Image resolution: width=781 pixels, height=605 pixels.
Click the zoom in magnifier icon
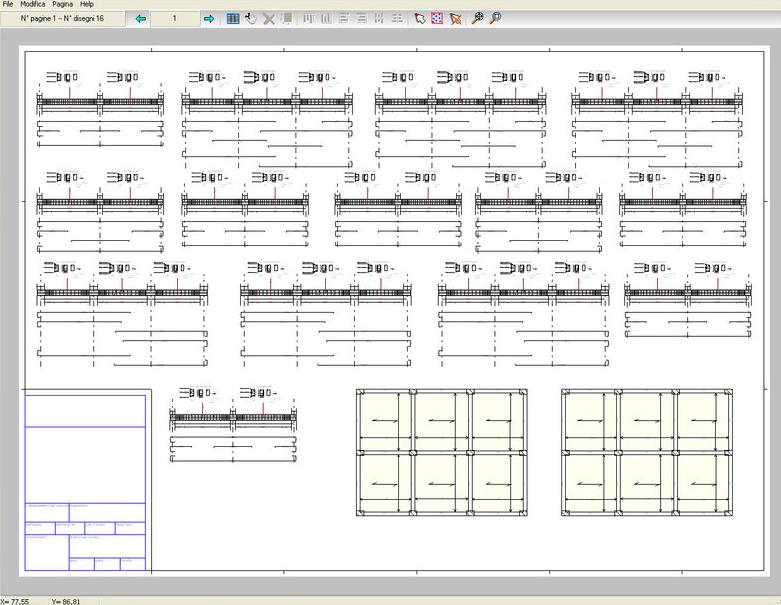pyautogui.click(x=478, y=18)
